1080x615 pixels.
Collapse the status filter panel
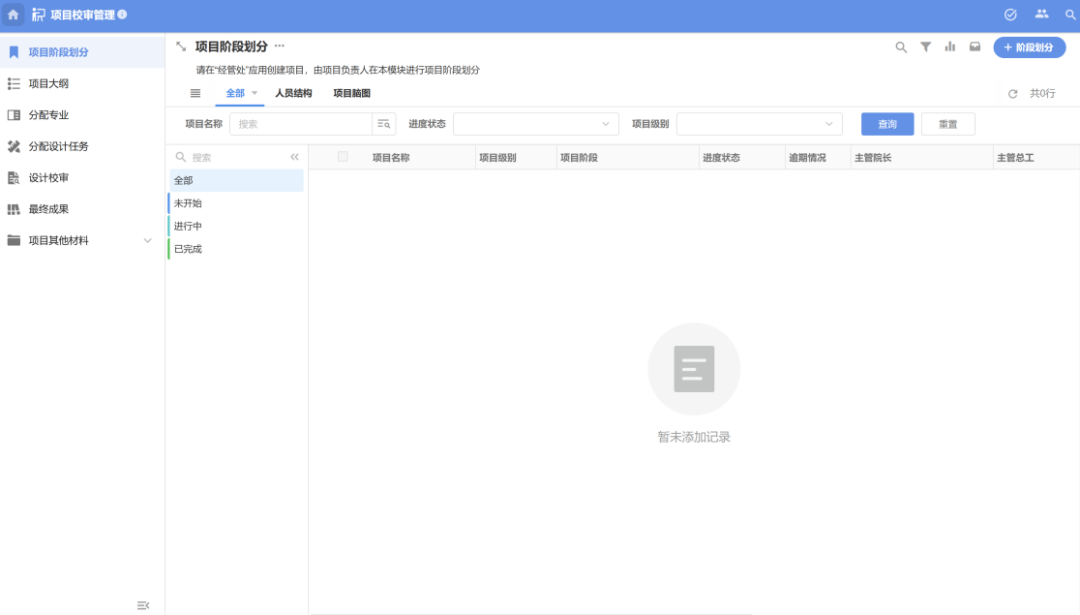[x=294, y=157]
